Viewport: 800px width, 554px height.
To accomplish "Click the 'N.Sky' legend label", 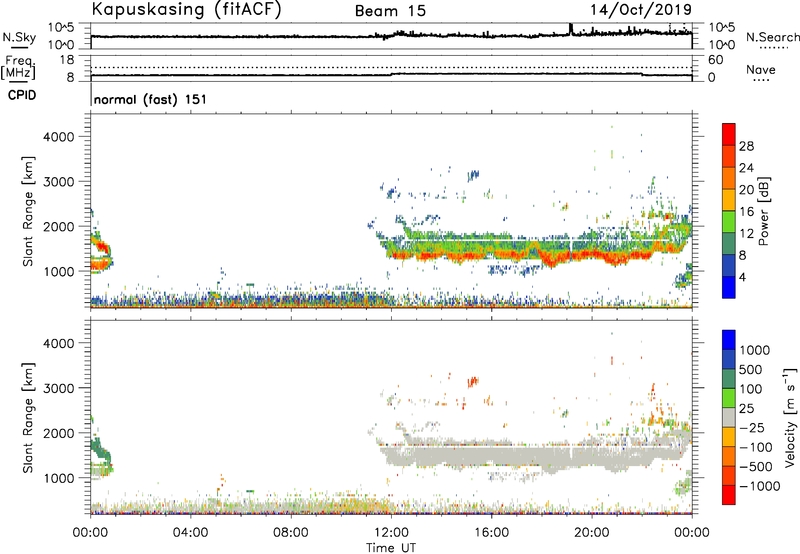I will tap(19, 37).
